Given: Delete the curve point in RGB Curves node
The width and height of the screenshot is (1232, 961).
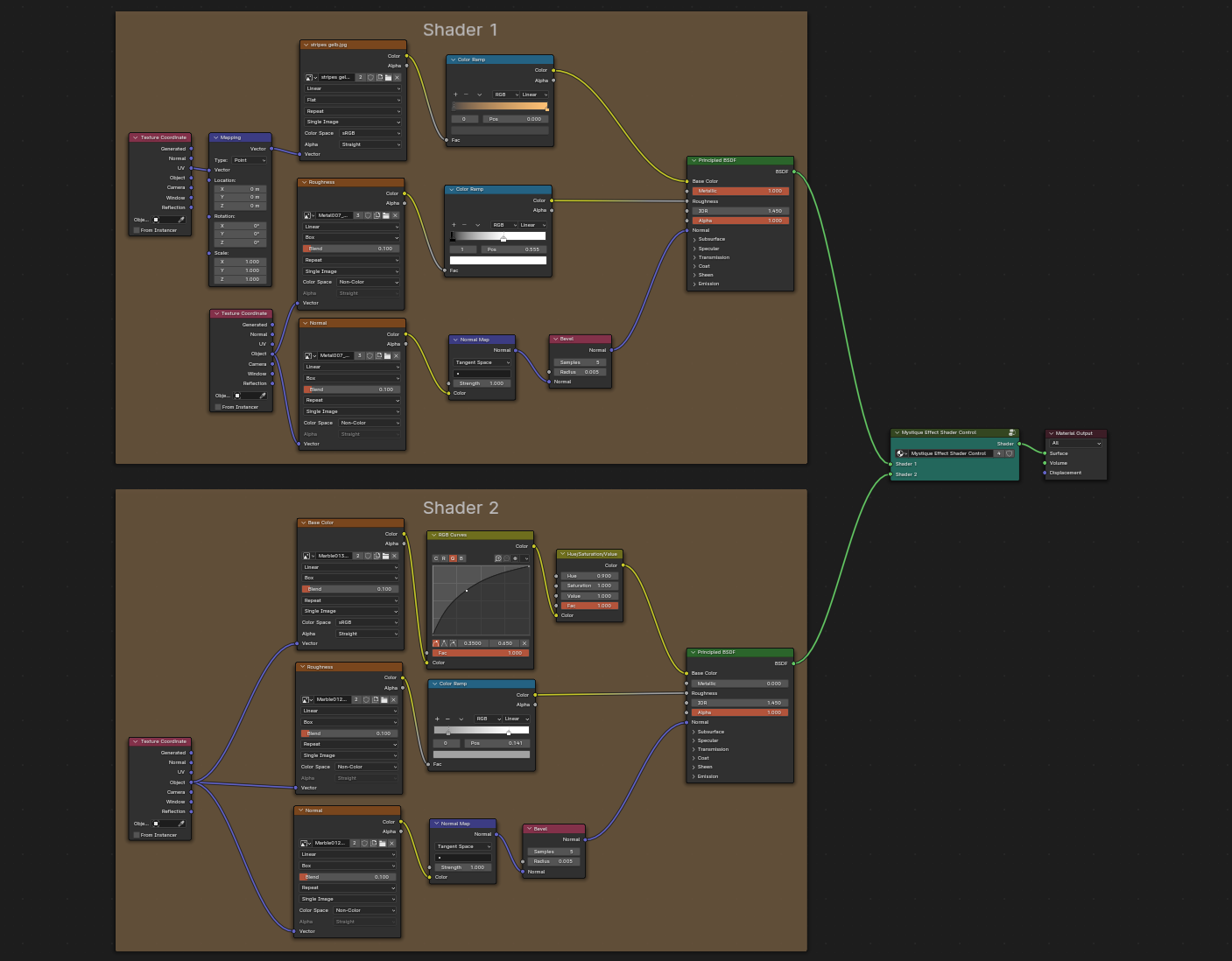Looking at the screenshot, I should (524, 643).
